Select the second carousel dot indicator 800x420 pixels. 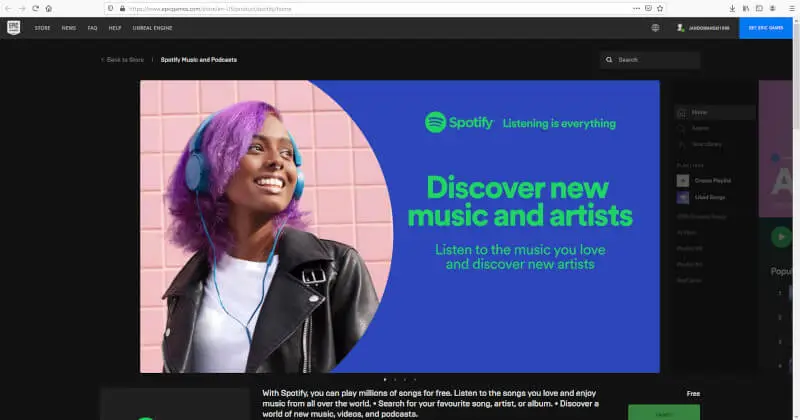click(395, 380)
